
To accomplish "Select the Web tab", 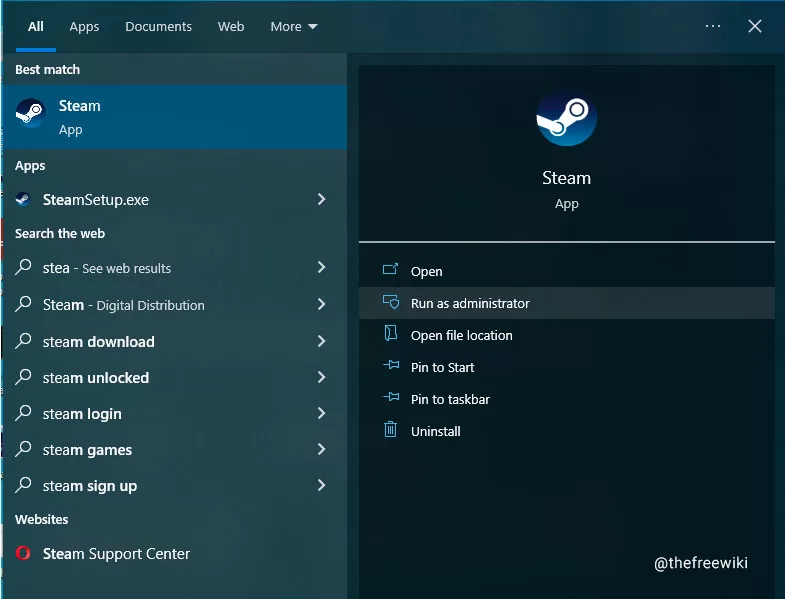I will [x=231, y=27].
